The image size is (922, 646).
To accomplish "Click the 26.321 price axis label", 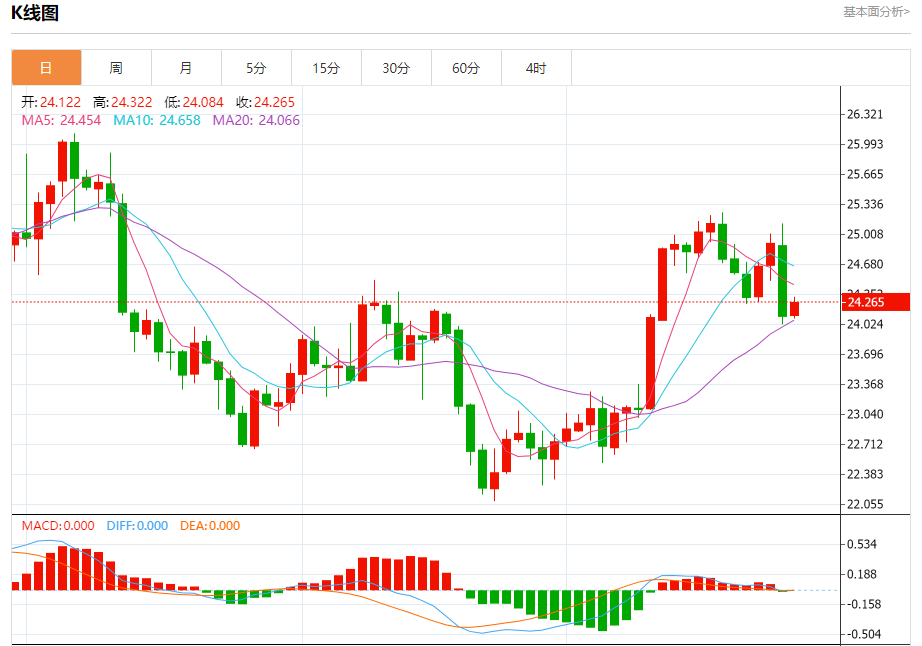I will tap(865, 115).
